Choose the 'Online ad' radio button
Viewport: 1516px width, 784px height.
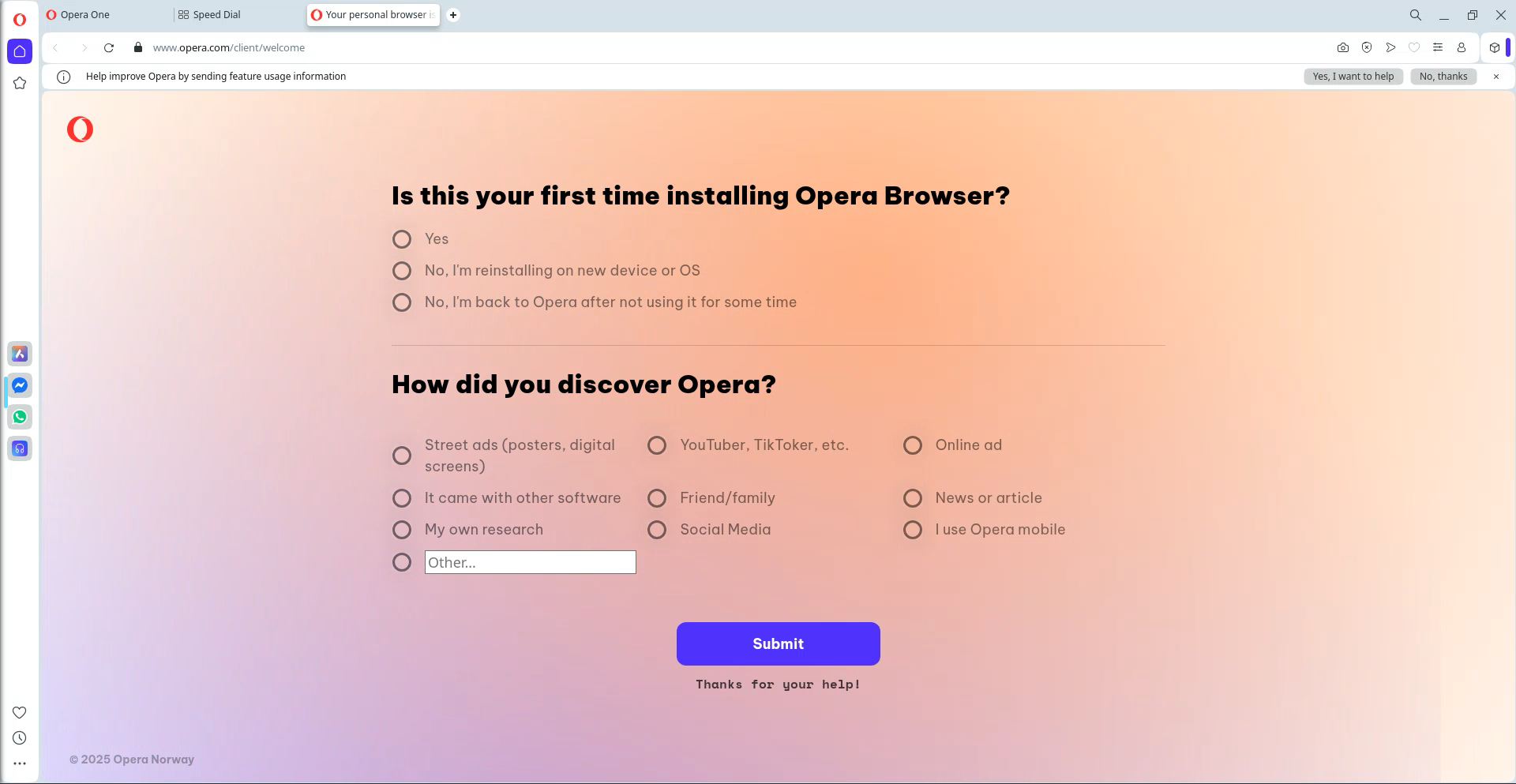pyautogui.click(x=913, y=445)
